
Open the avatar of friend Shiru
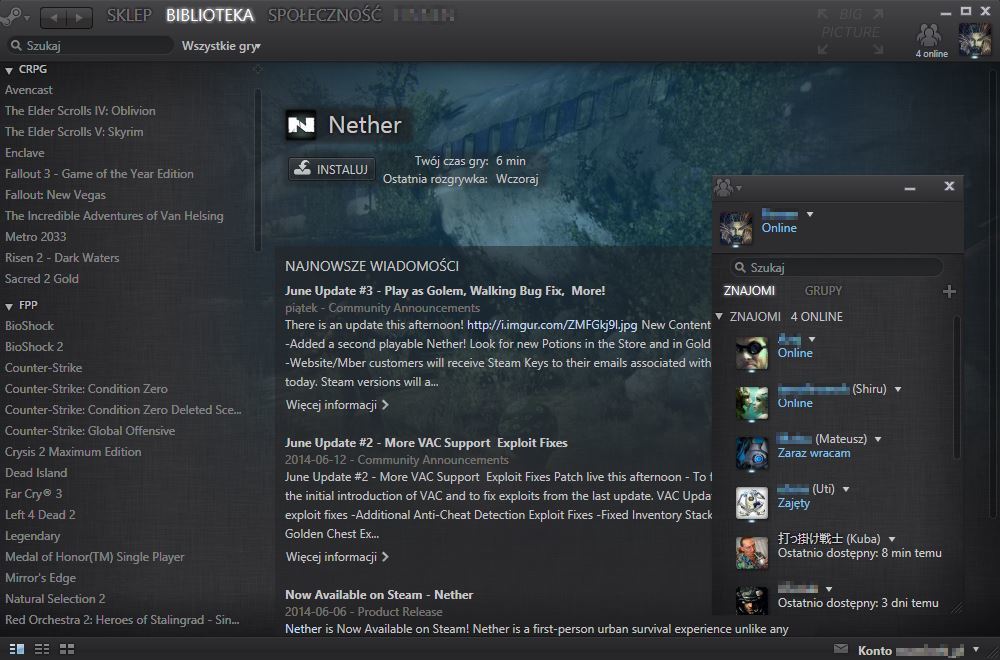[752, 404]
